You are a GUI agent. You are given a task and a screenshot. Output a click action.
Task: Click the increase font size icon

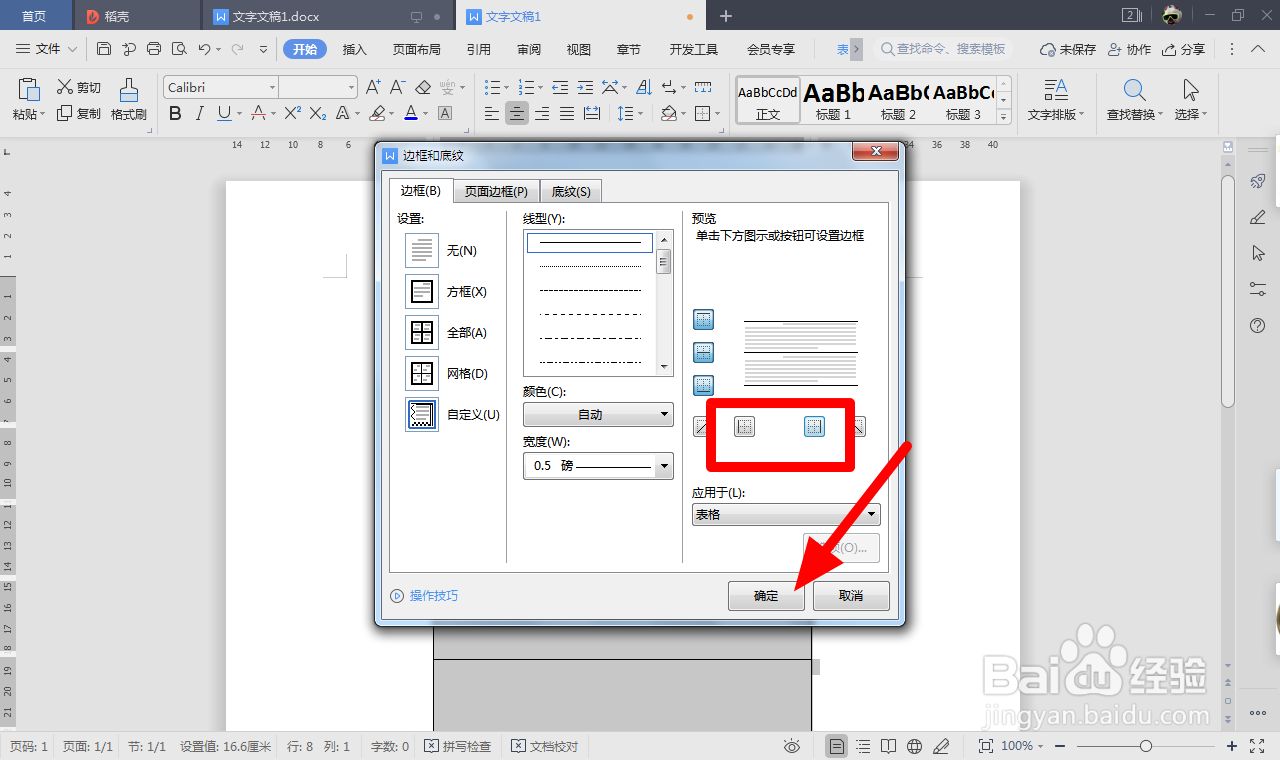tap(373, 87)
